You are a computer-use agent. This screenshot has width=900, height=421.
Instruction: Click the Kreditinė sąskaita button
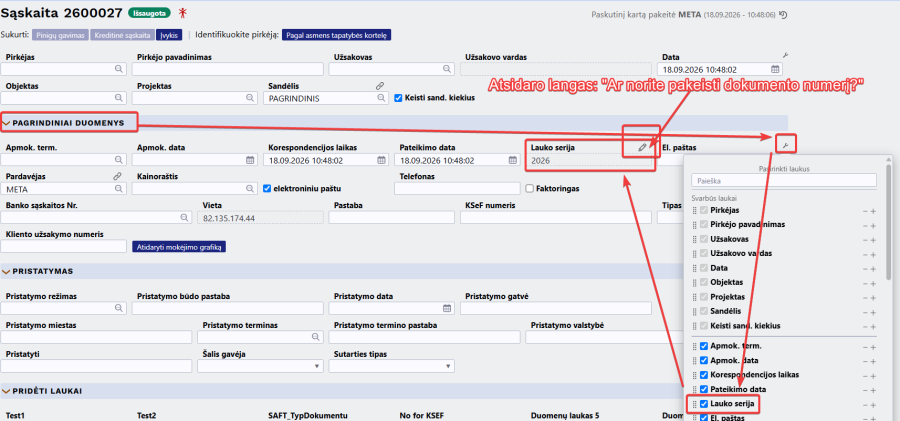pyautogui.click(x=121, y=35)
